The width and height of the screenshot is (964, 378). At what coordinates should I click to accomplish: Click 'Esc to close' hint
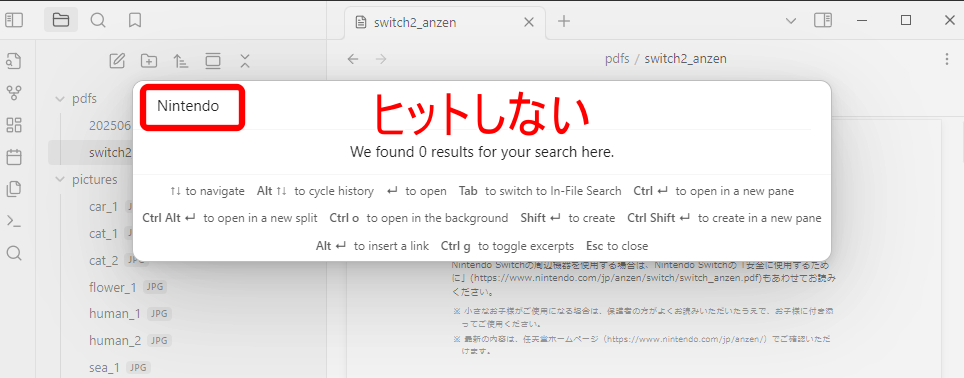[617, 246]
